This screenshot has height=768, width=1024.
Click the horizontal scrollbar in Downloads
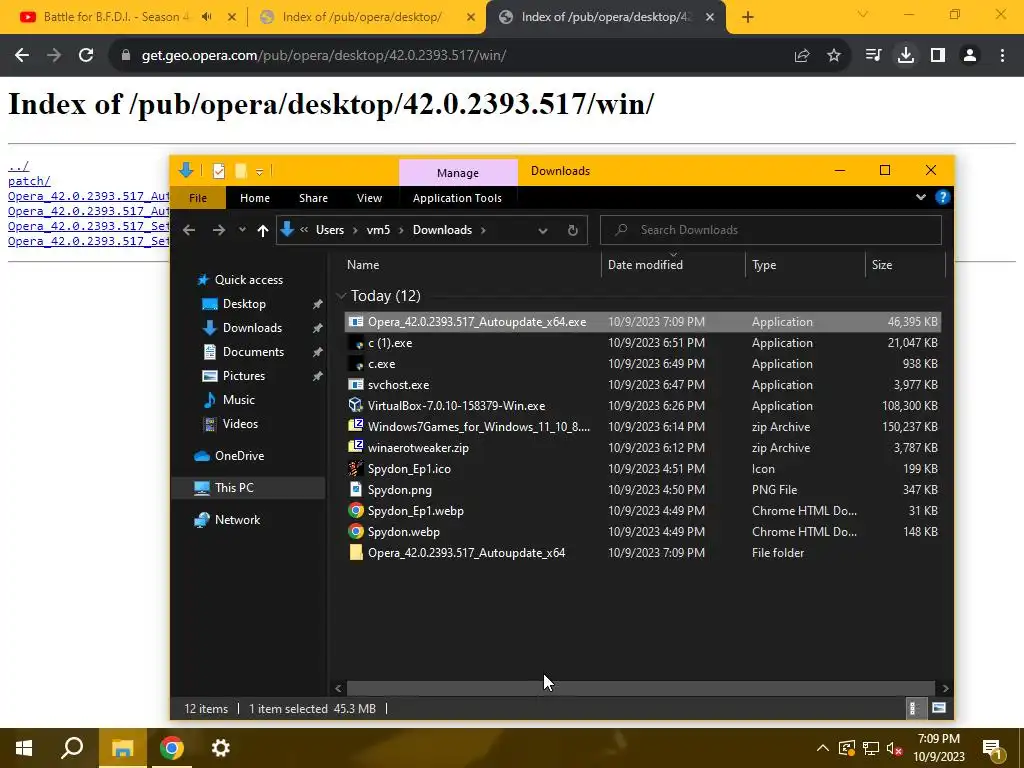pos(640,688)
